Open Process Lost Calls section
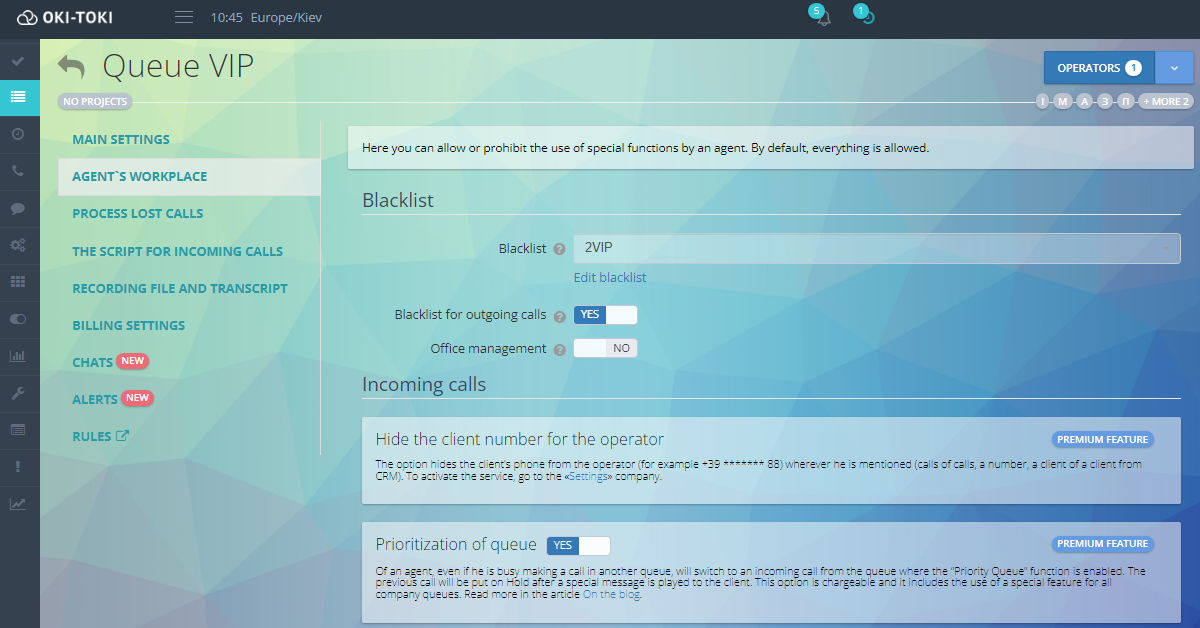 click(x=137, y=213)
